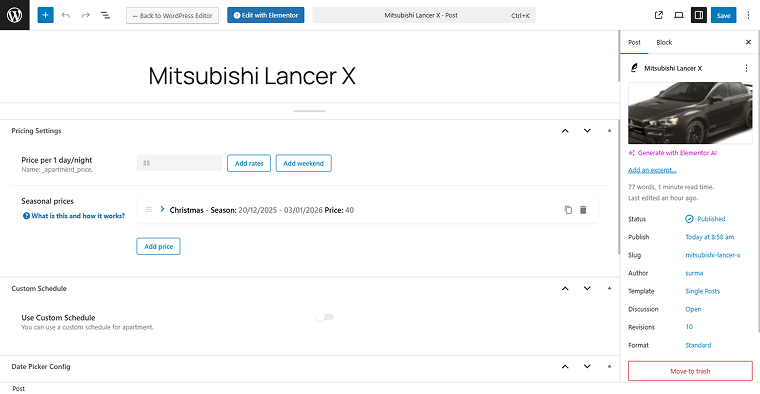
Task: Click Add price button
Action: 158,246
